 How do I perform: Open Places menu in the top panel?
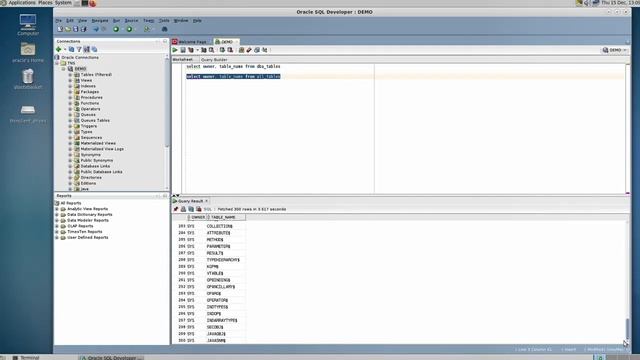click(x=45, y=3)
